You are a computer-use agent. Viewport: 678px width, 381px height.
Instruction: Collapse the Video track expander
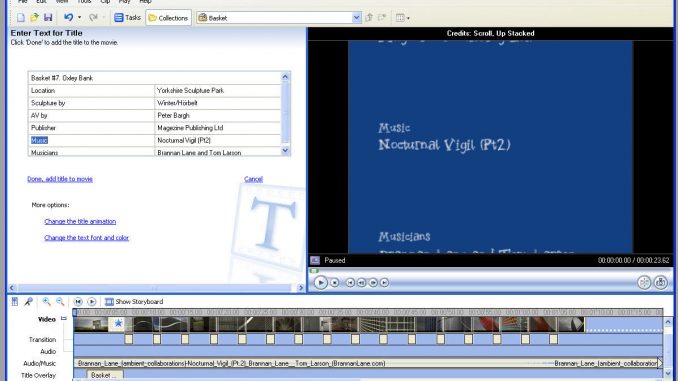(64, 319)
